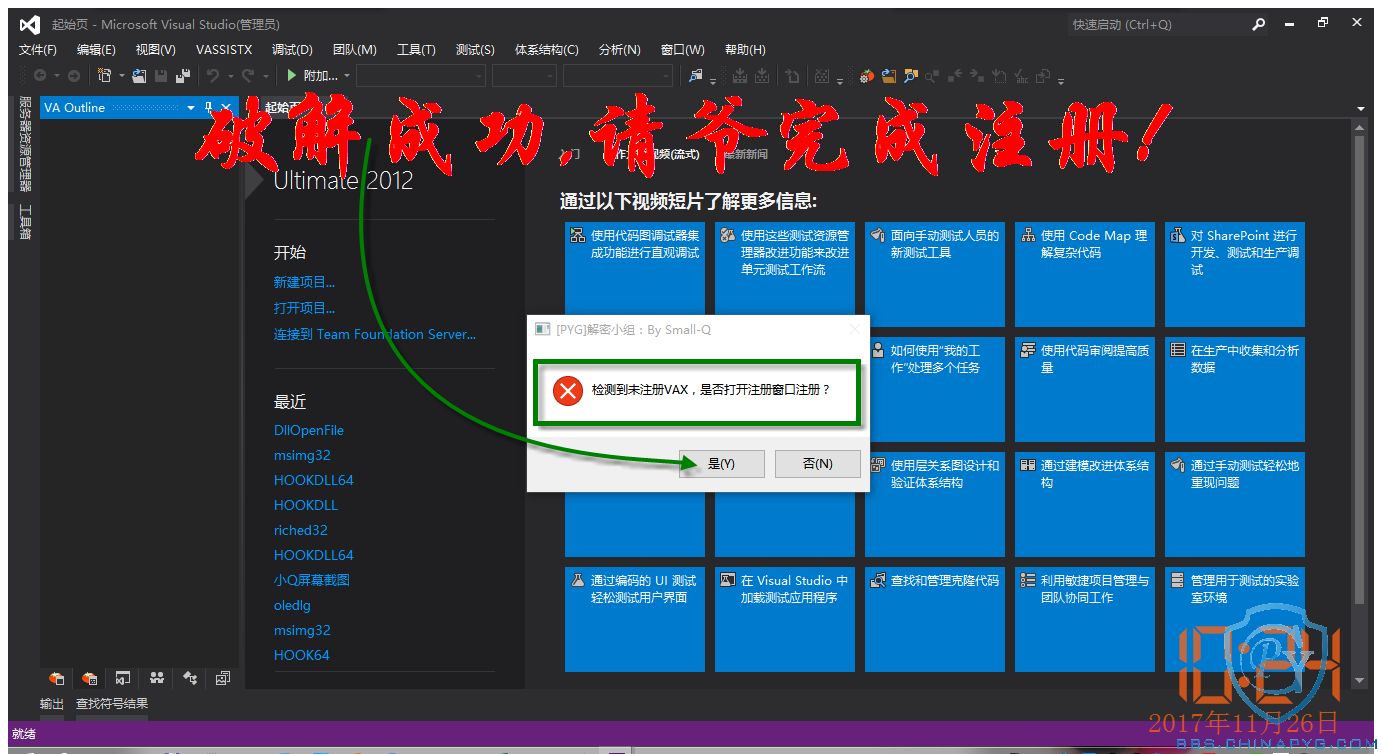This screenshot has width=1382, height=754.
Task: Click the Navigate Backward toolbar icon
Action: pos(40,75)
